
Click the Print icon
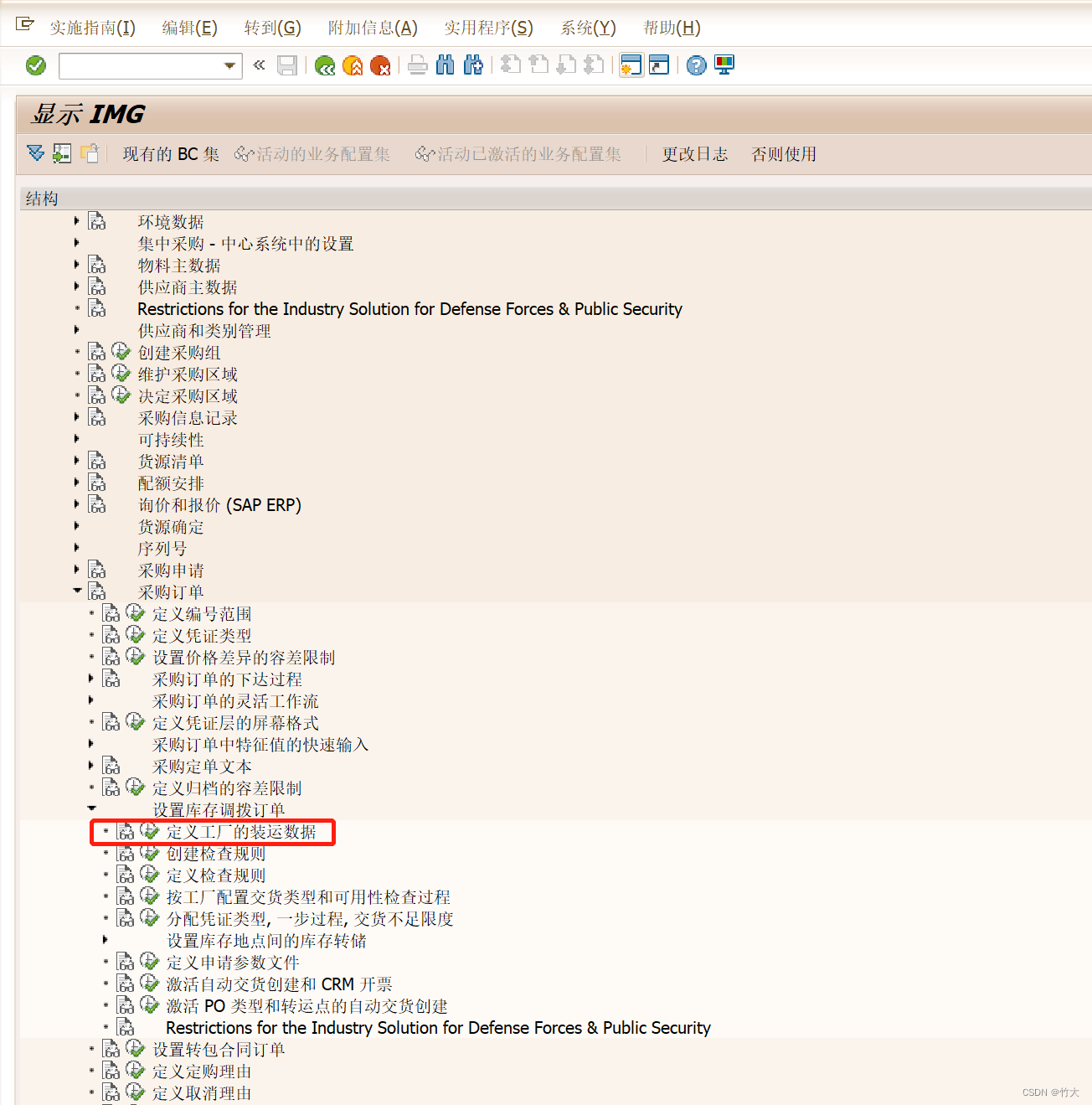pos(418,65)
